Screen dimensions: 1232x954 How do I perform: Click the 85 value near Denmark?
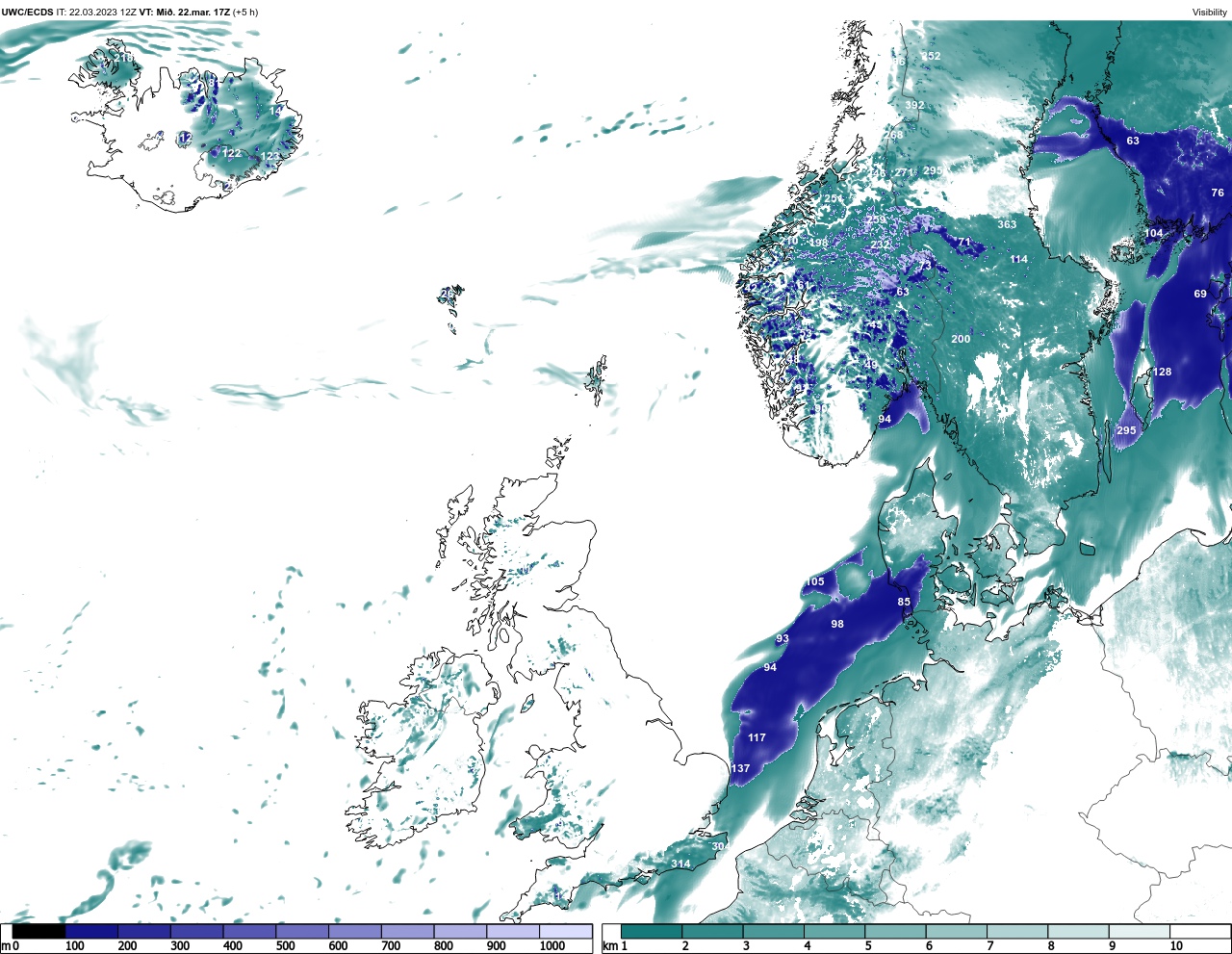click(904, 603)
